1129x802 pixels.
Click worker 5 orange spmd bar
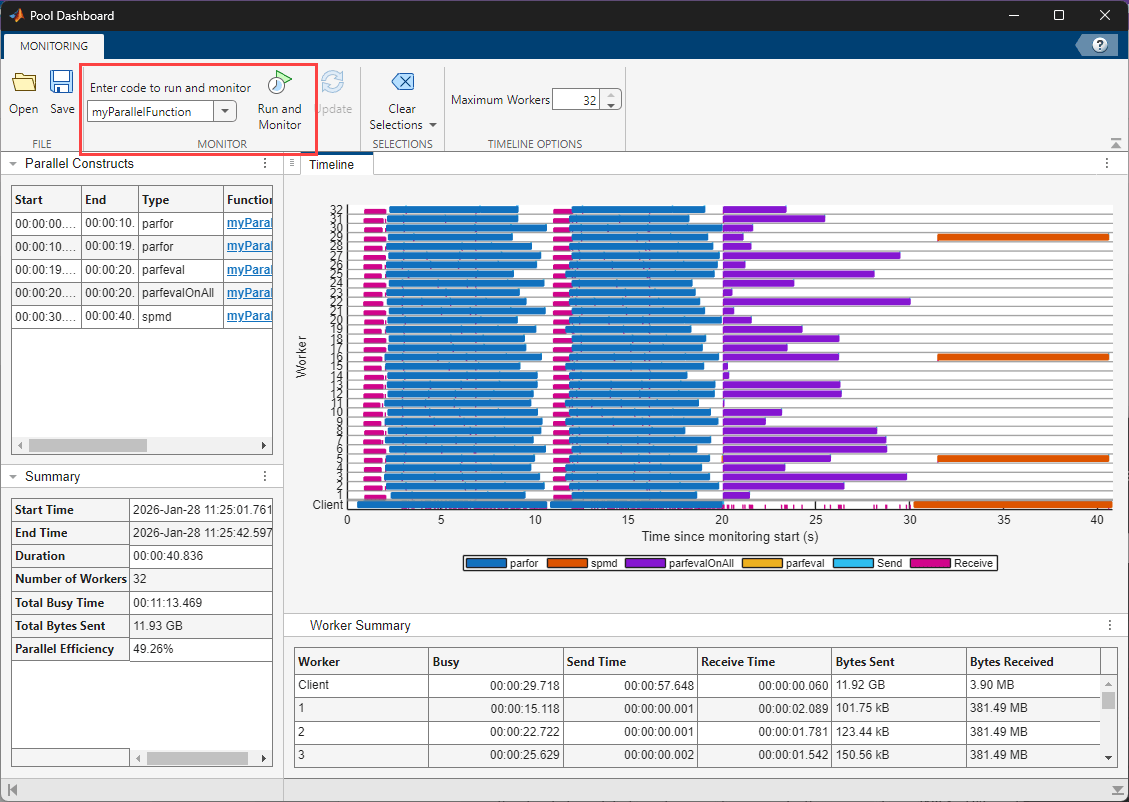(1023, 459)
